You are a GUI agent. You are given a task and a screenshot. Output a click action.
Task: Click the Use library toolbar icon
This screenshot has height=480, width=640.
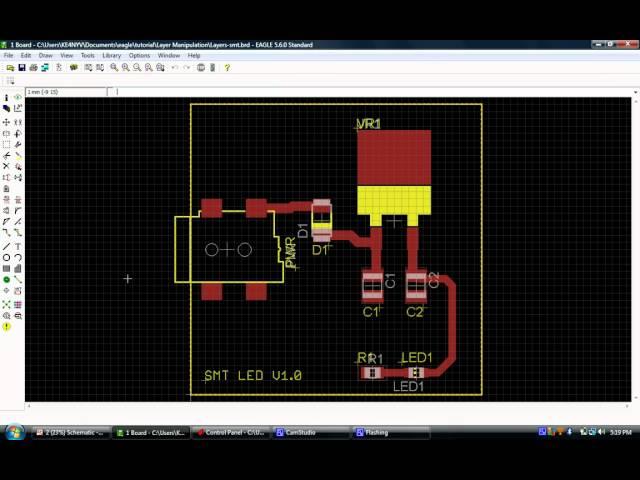click(x=74, y=68)
